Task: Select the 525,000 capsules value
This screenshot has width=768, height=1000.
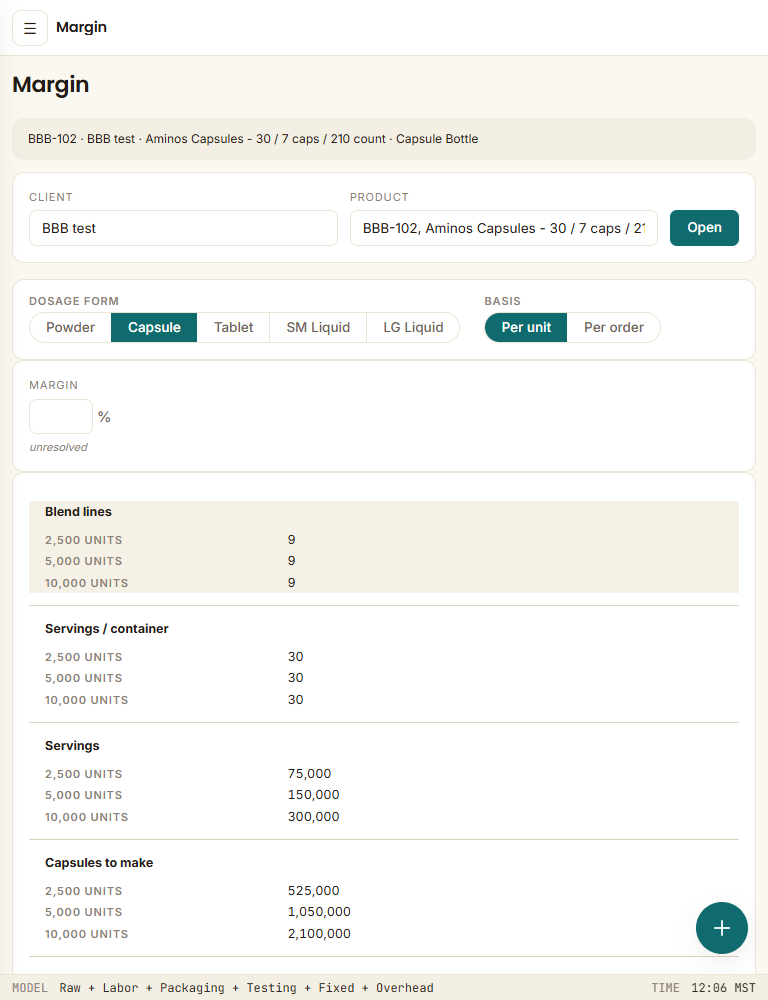Action: 313,890
